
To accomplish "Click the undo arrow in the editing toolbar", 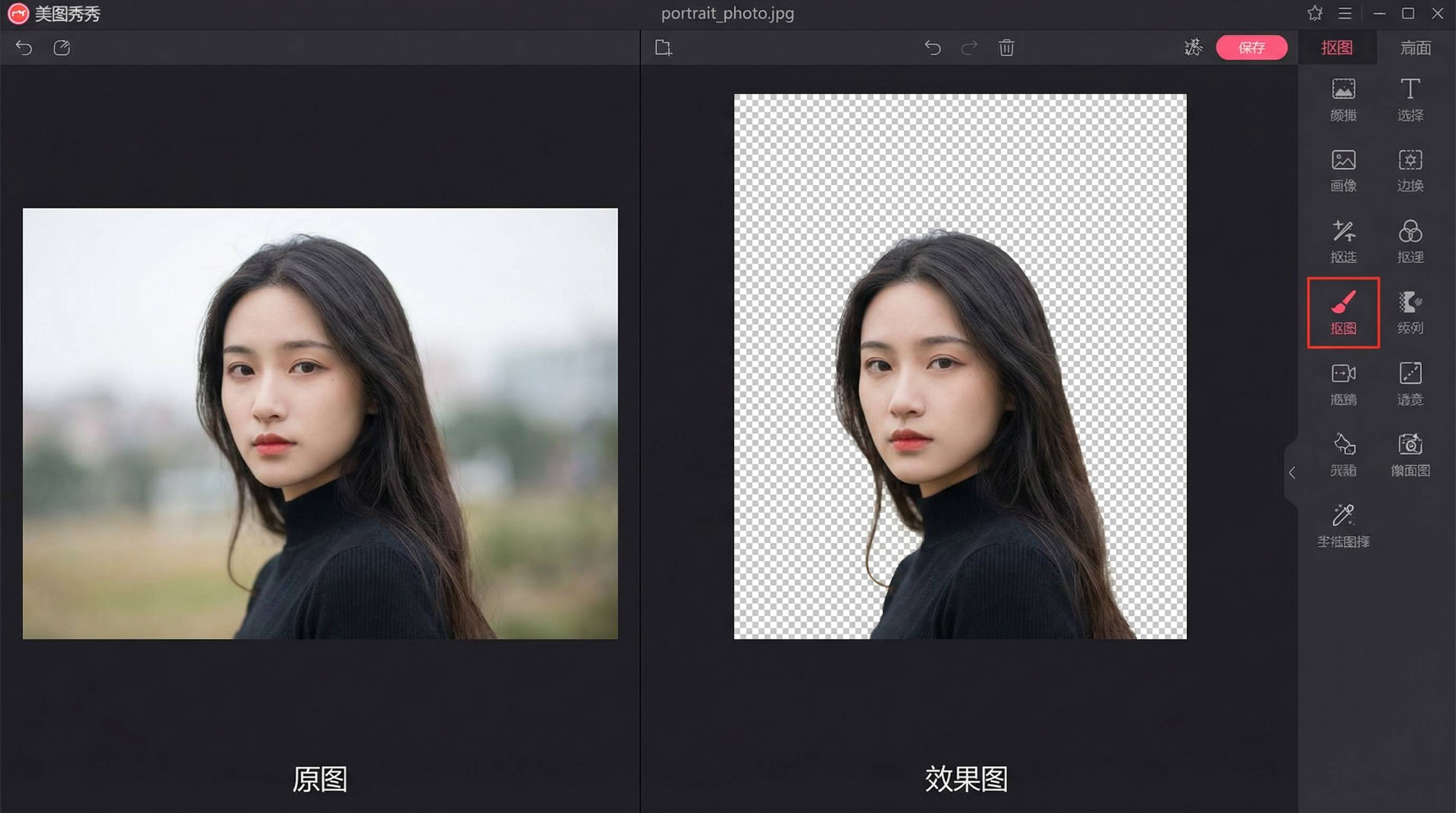I will tap(933, 48).
